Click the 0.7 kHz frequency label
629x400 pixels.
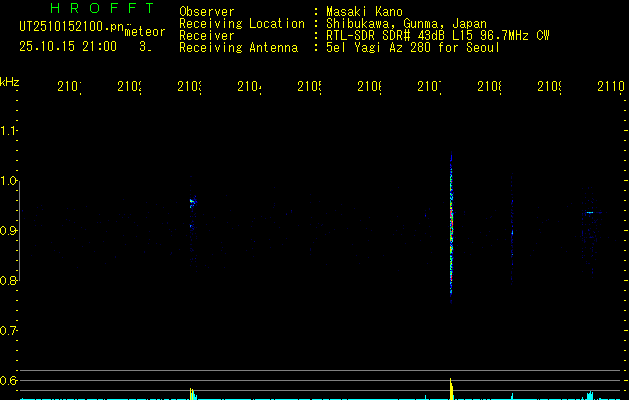(x=8, y=331)
